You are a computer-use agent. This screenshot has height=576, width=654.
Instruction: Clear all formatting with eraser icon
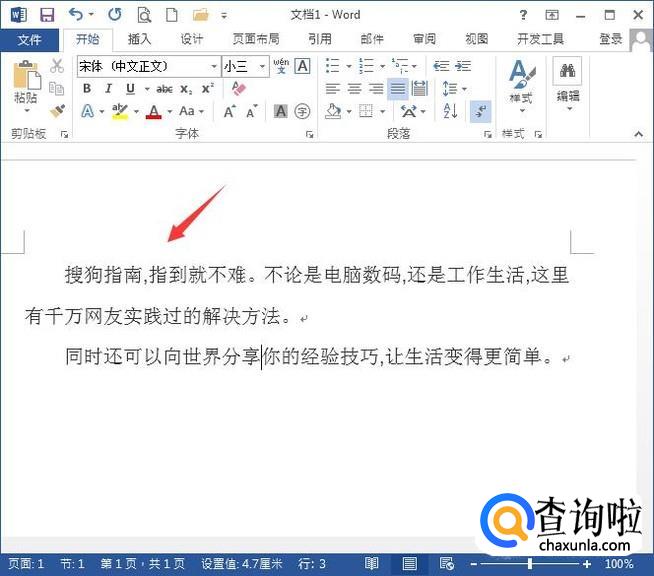pos(239,88)
